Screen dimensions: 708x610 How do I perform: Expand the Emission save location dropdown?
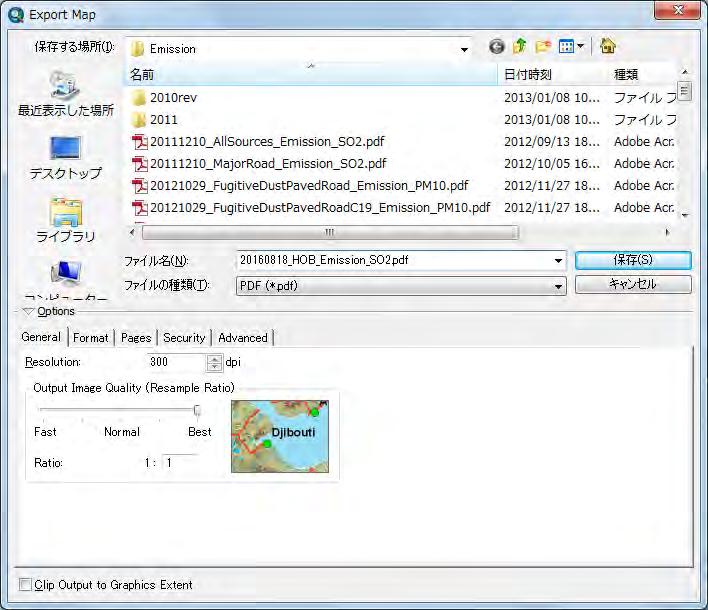click(x=464, y=49)
